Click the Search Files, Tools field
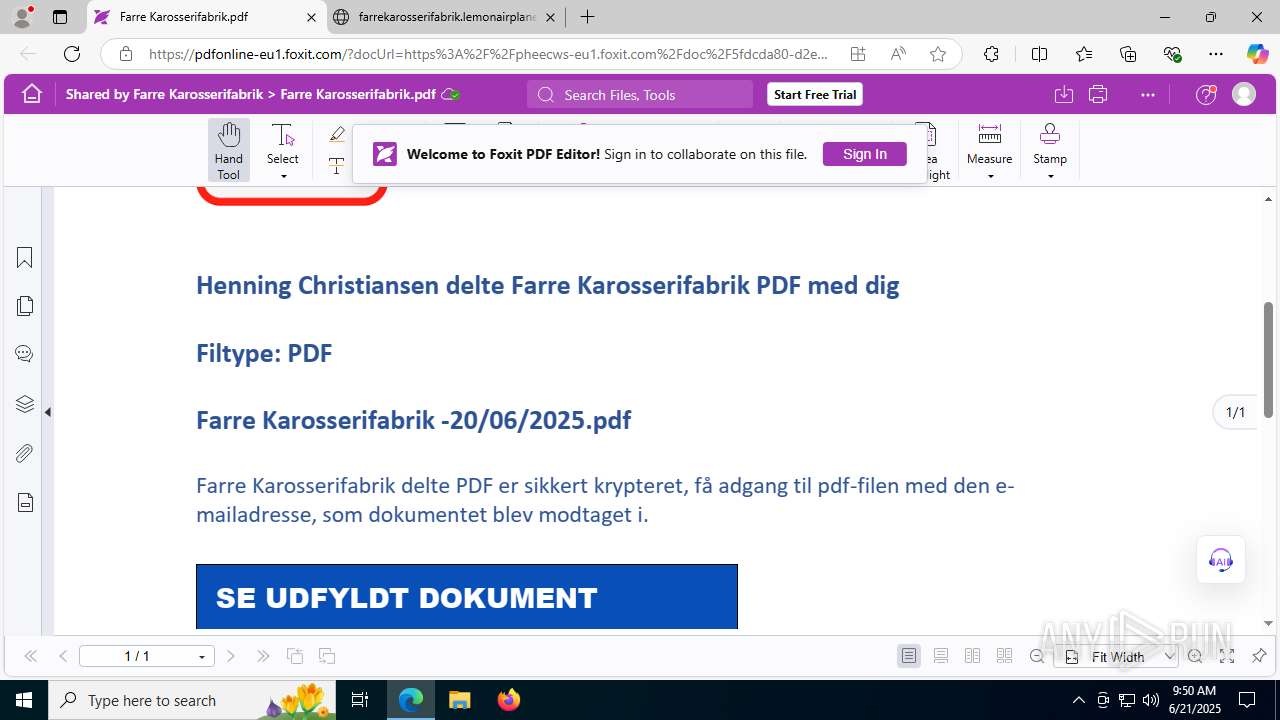1280x720 pixels. 640,94
